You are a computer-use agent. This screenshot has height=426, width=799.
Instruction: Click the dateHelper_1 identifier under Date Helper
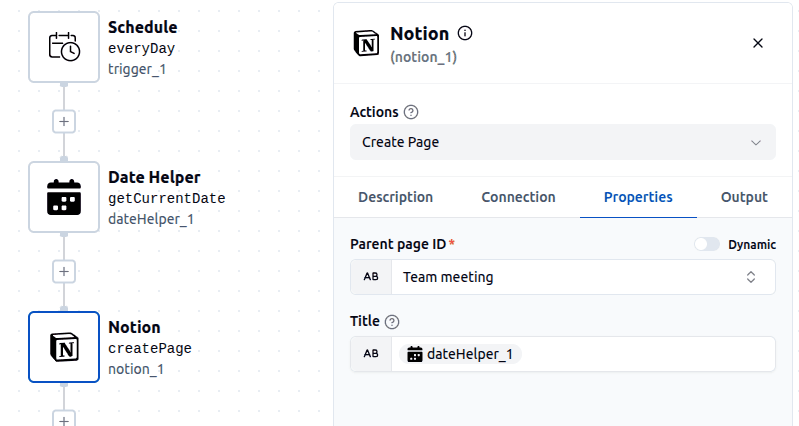(151, 219)
